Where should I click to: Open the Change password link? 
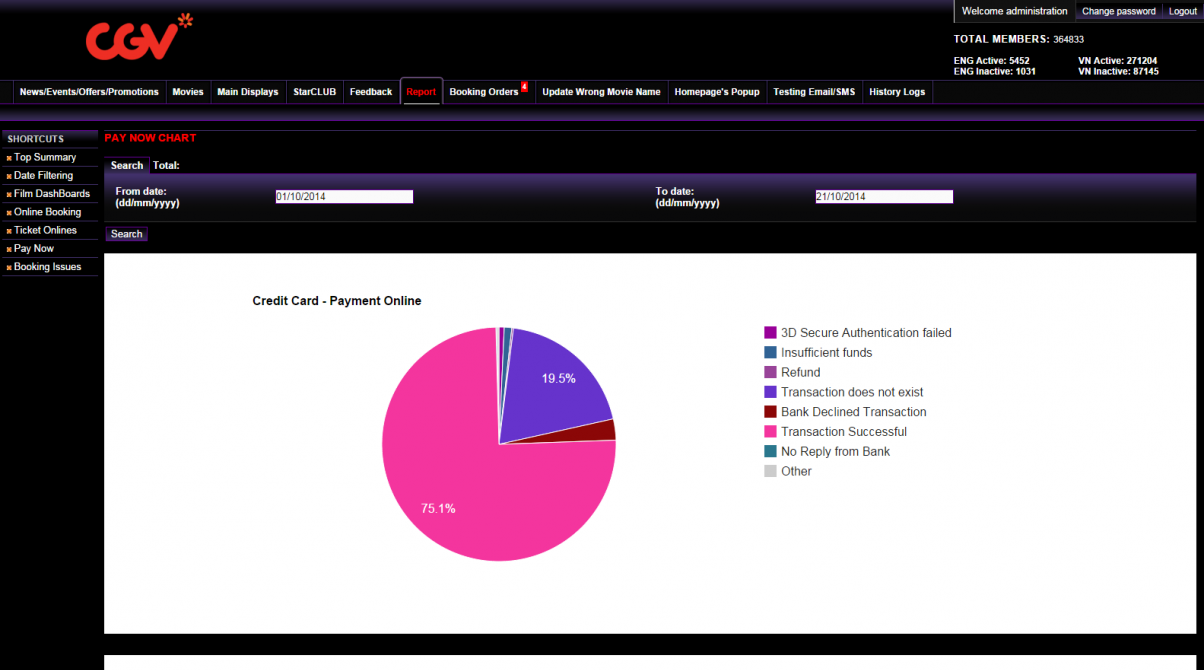(x=1118, y=11)
